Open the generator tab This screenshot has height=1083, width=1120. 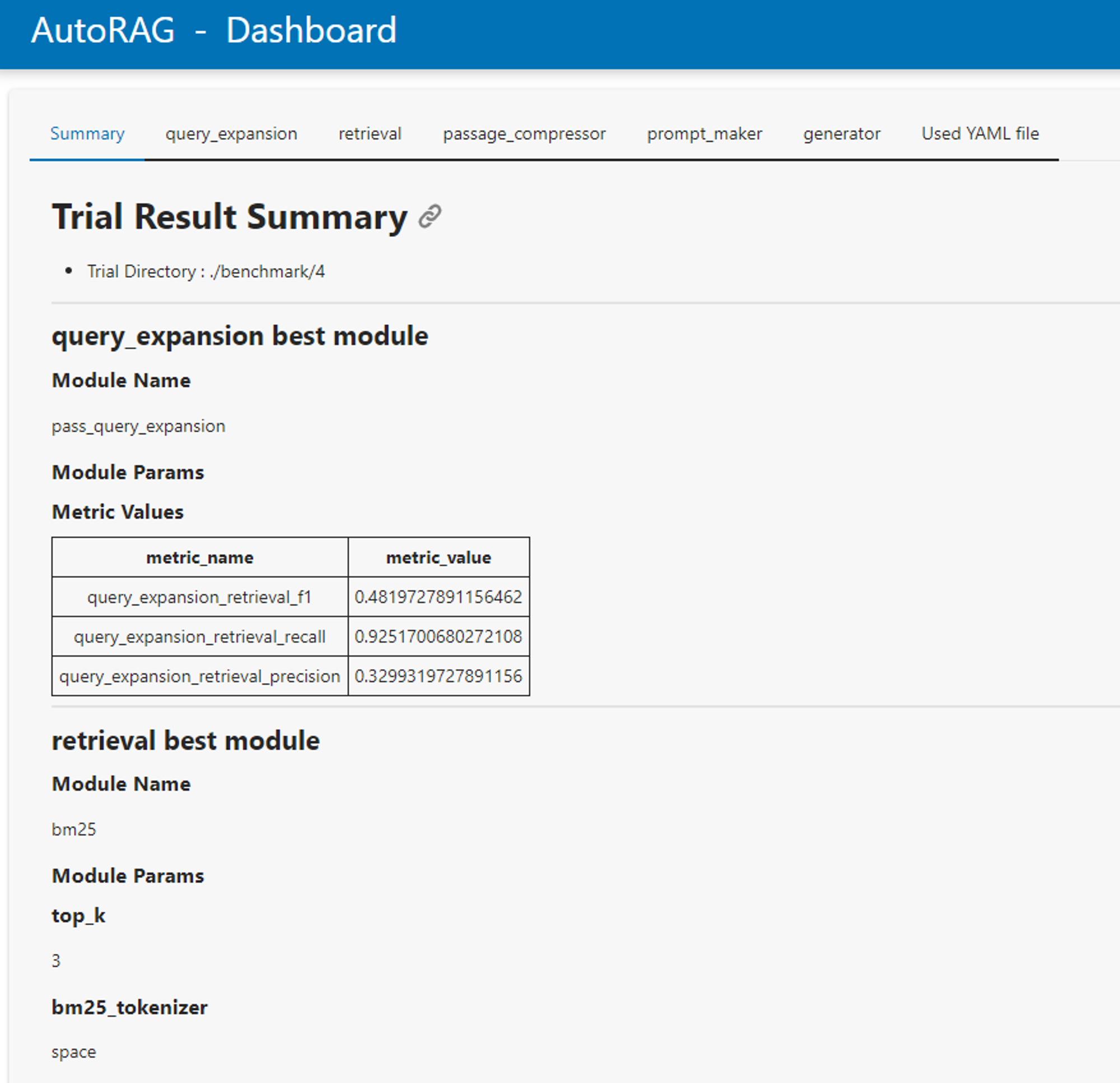(x=841, y=134)
